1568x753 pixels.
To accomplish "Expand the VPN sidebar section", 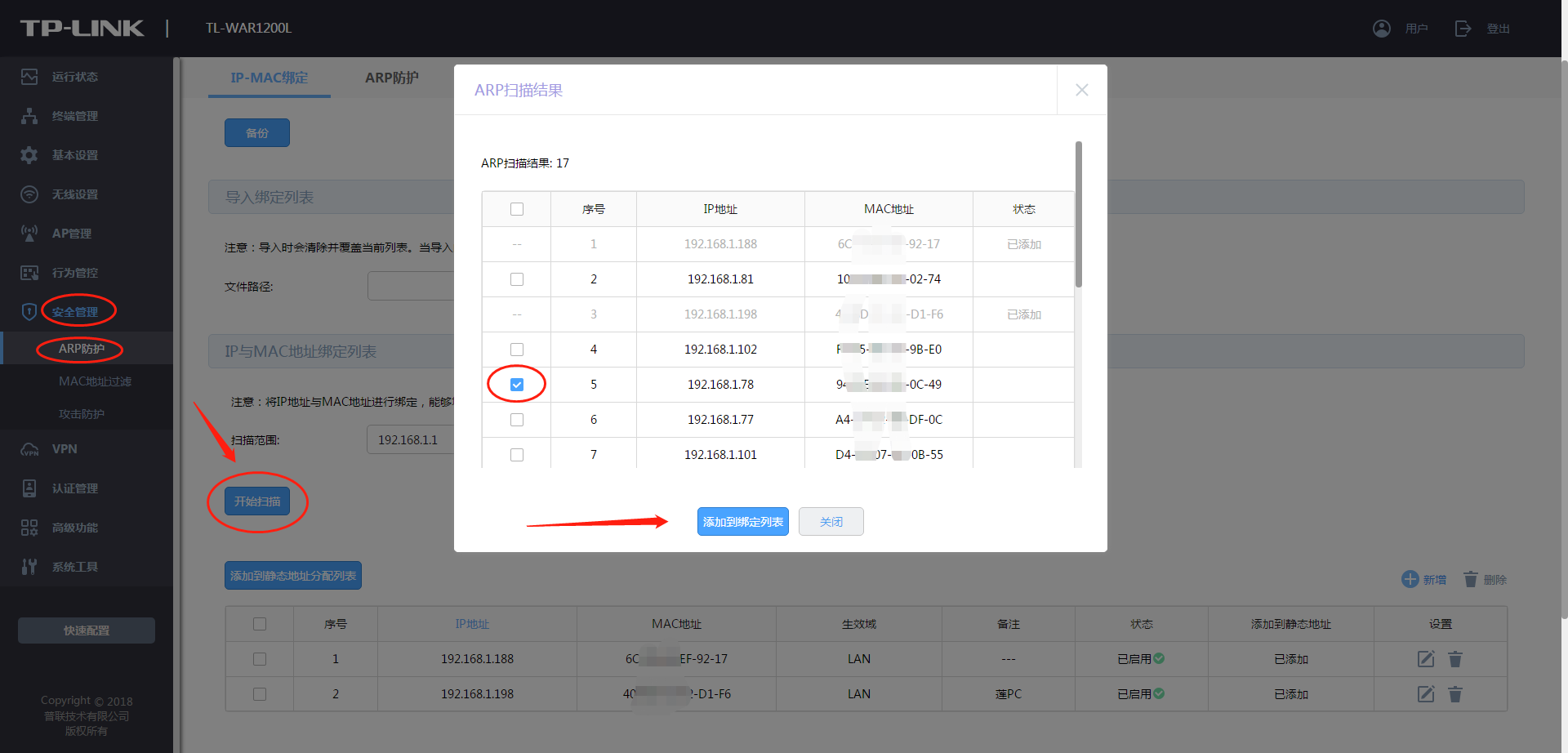I will (65, 449).
